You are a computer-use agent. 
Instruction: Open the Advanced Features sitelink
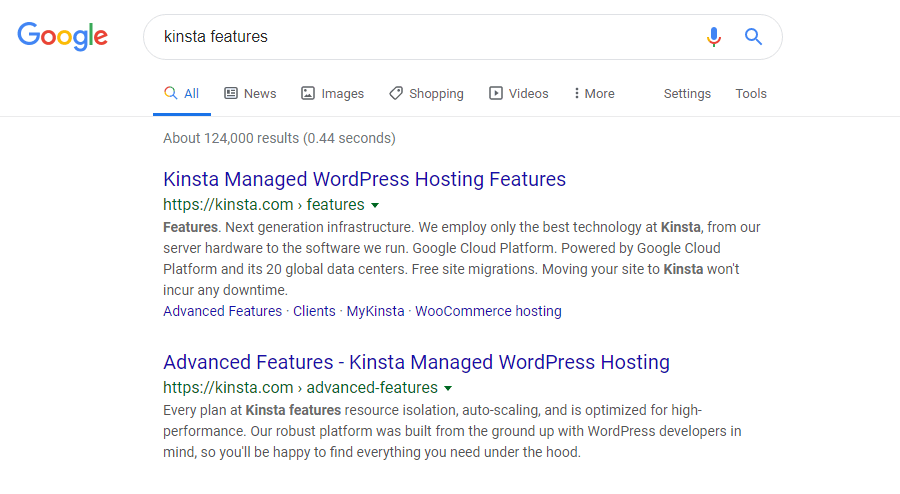click(x=222, y=311)
